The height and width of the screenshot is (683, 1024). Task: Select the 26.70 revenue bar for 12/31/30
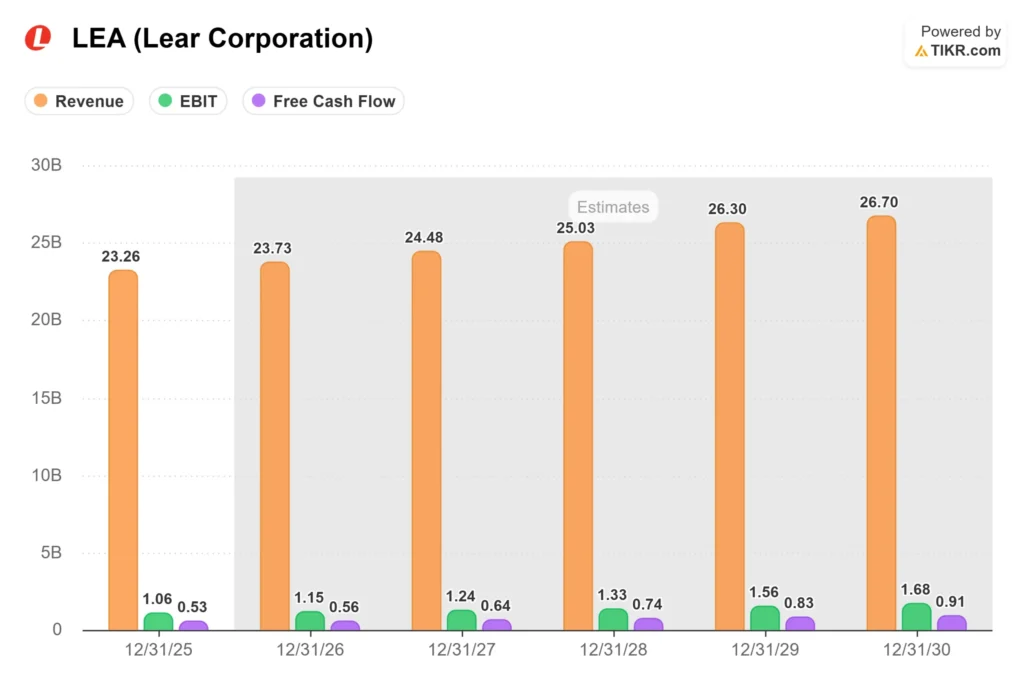coord(881,422)
